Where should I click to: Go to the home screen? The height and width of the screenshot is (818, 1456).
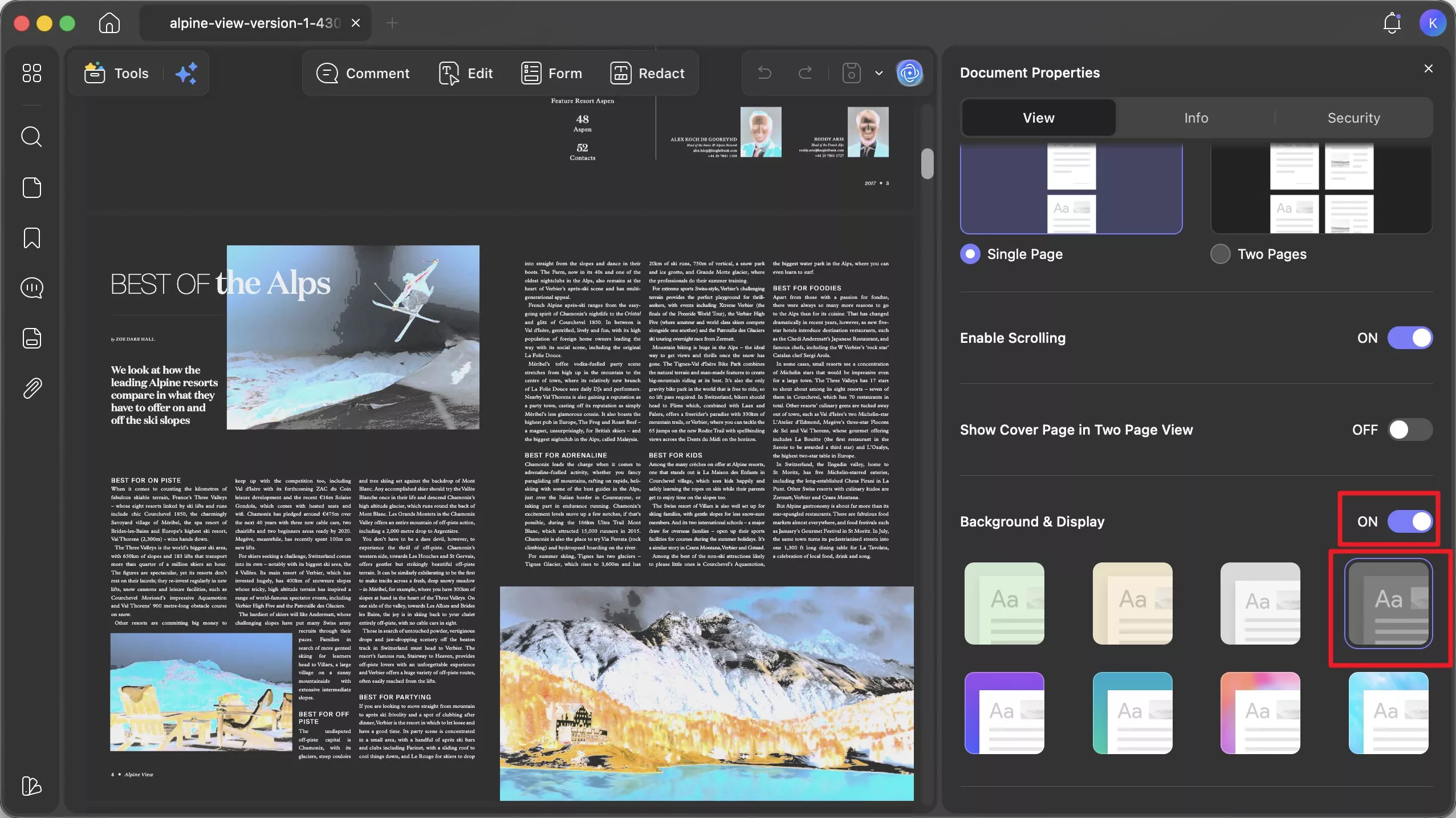pyautogui.click(x=109, y=23)
